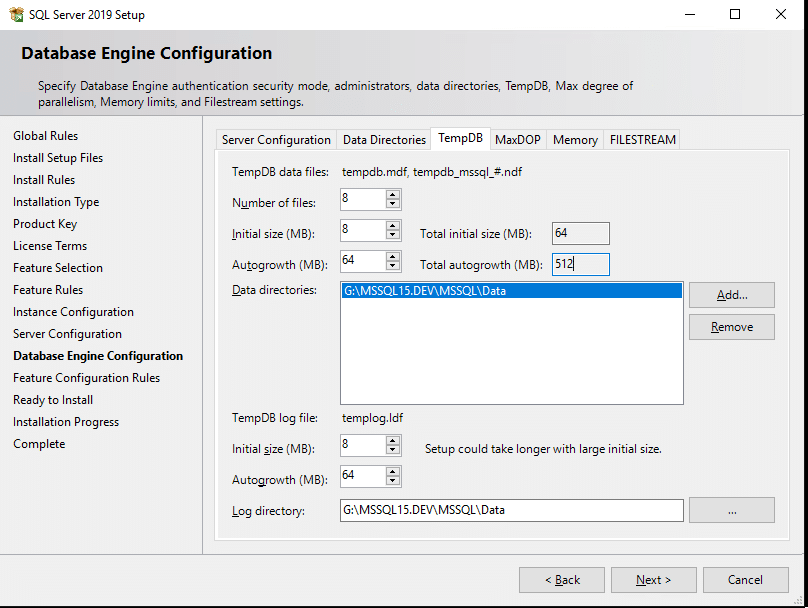Click Next to proceed with setup
This screenshot has width=808, height=608.
pyautogui.click(x=653, y=579)
